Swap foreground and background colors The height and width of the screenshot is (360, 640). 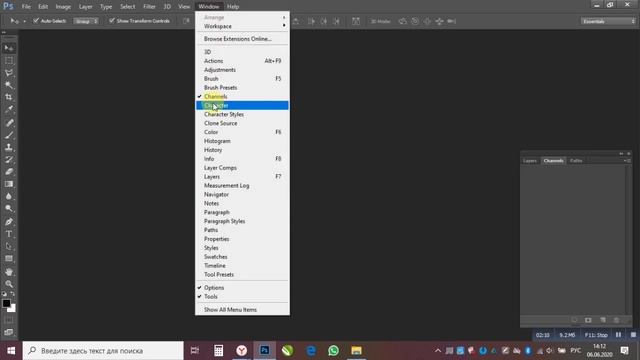pos(13,293)
